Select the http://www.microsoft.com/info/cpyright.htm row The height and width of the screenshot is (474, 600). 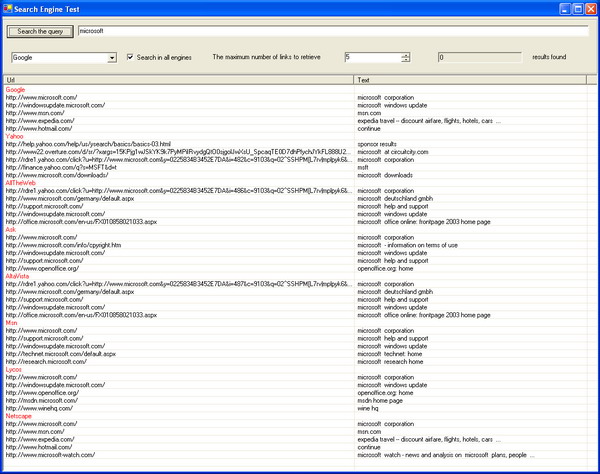(x=63, y=245)
